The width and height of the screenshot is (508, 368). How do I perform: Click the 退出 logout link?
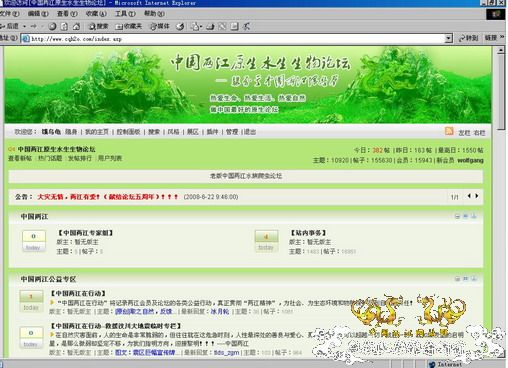250,132
